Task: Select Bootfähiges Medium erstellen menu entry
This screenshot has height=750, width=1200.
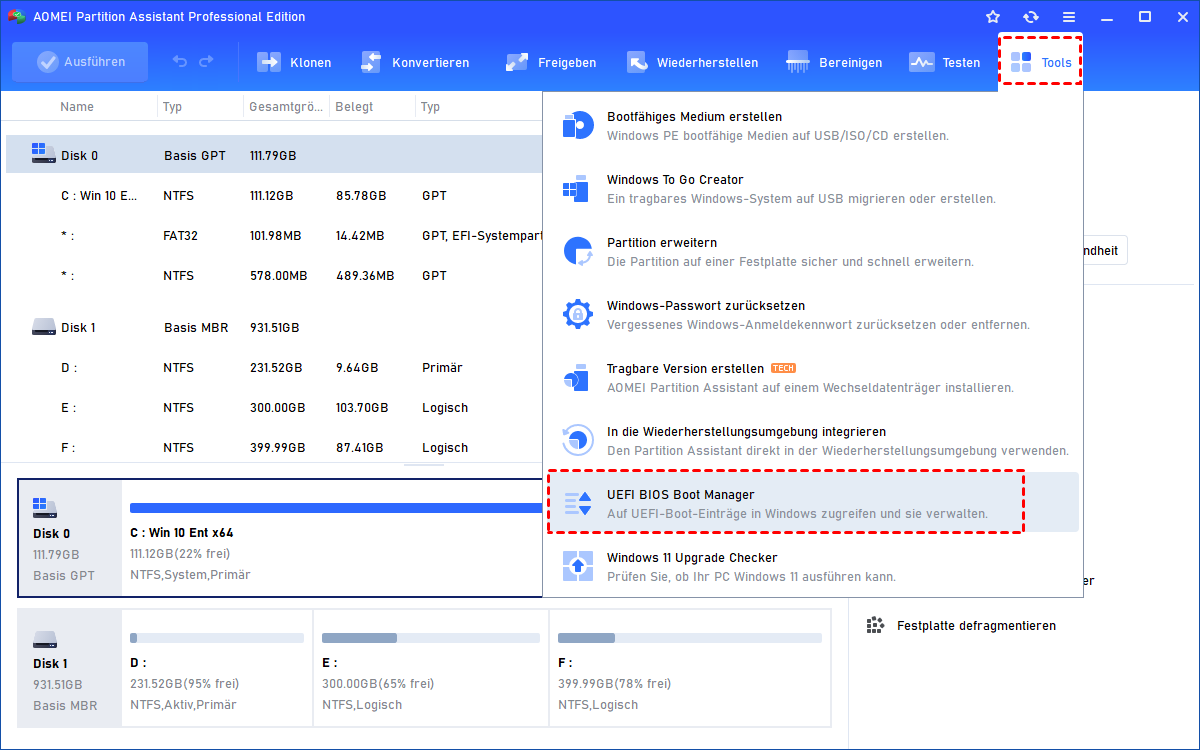Action: [x=812, y=126]
